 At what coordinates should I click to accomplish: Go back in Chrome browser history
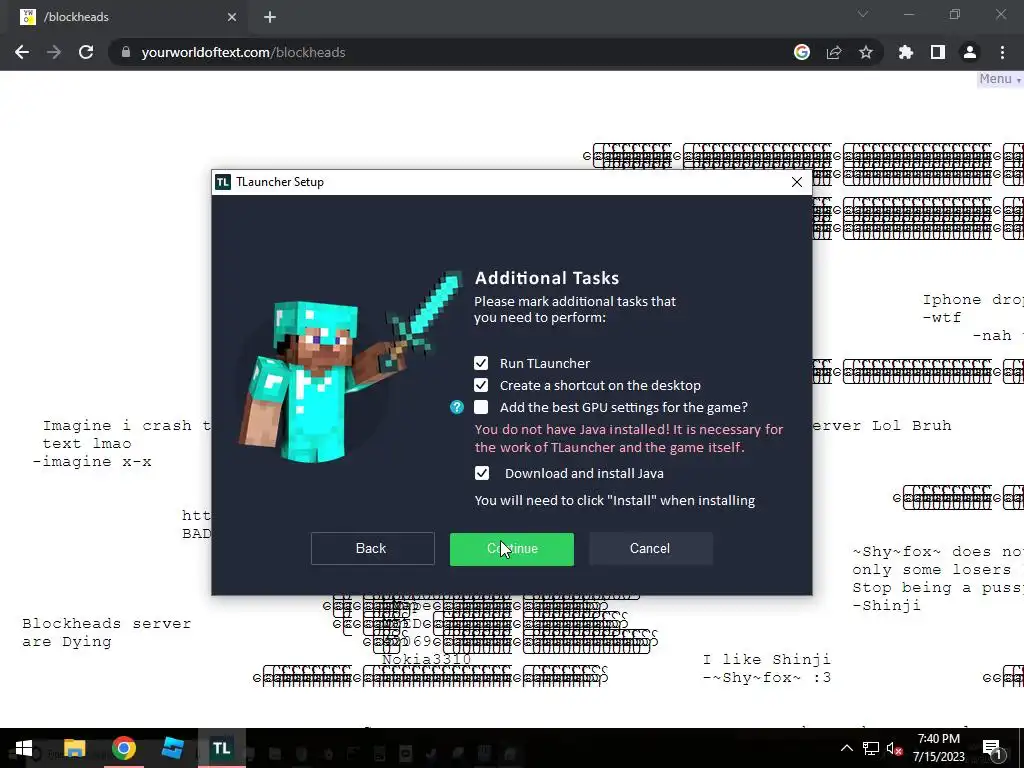point(22,52)
